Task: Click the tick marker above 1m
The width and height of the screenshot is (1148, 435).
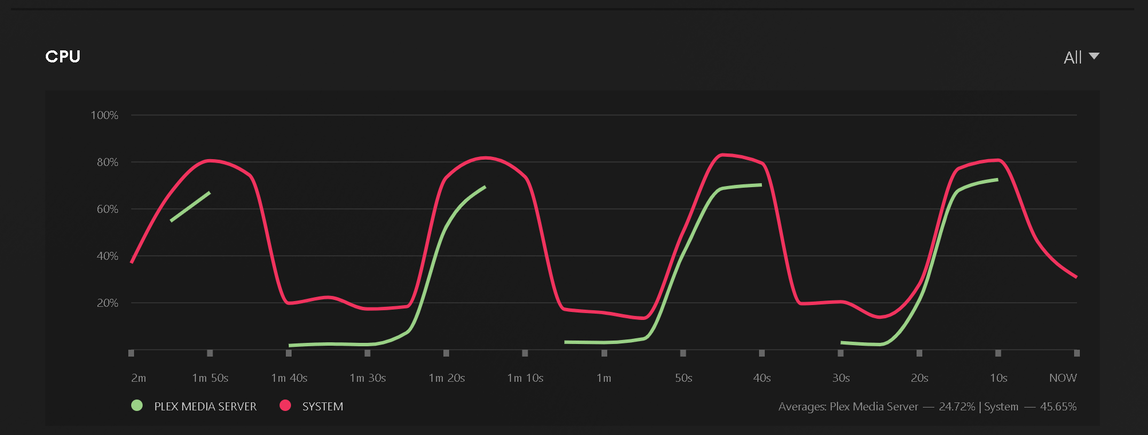Action: (604, 353)
